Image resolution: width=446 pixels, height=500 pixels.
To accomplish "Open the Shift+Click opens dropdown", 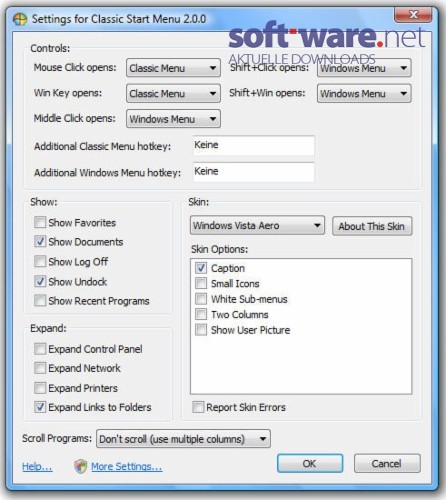I will click(364, 68).
